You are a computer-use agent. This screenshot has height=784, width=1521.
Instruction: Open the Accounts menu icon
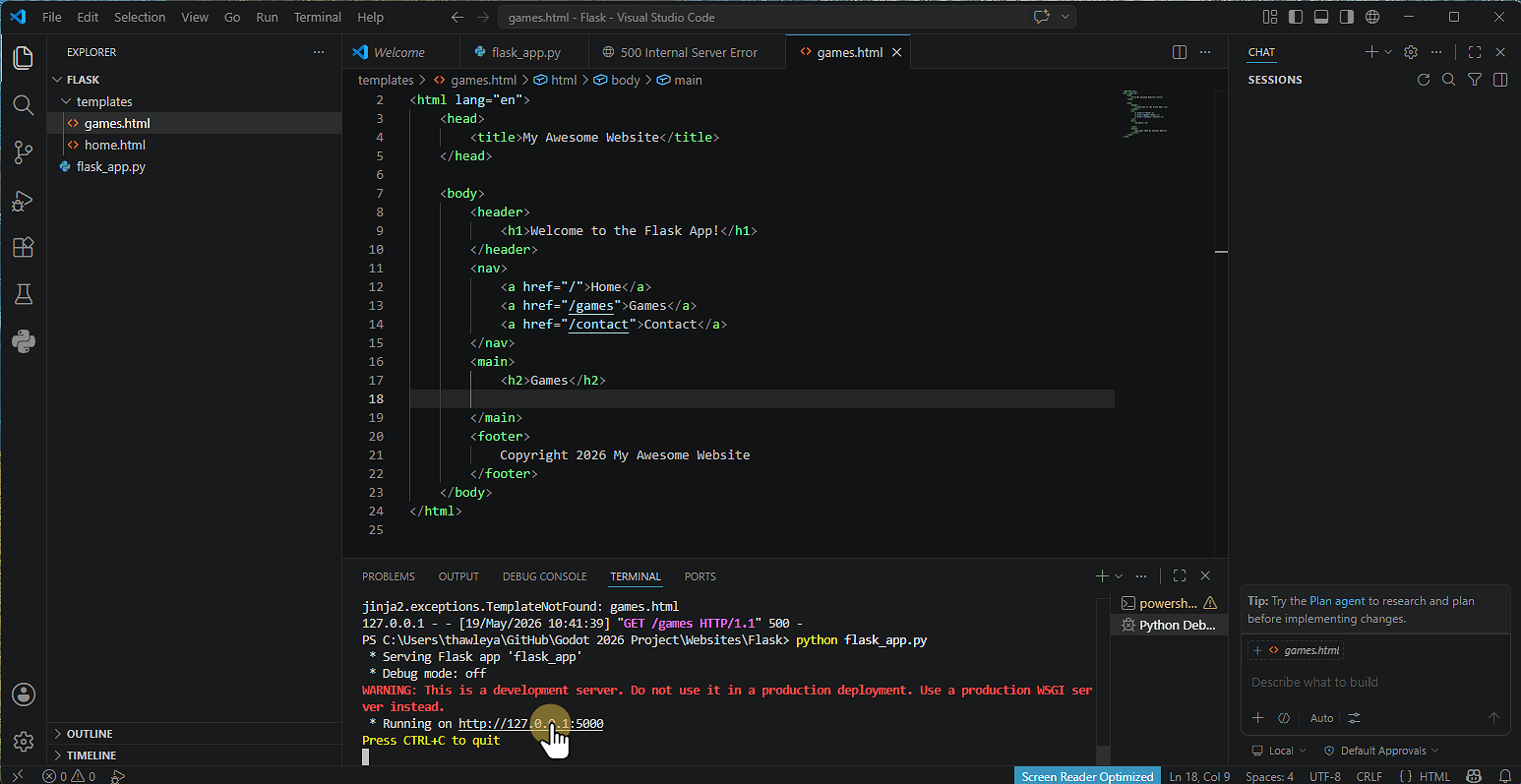(24, 694)
